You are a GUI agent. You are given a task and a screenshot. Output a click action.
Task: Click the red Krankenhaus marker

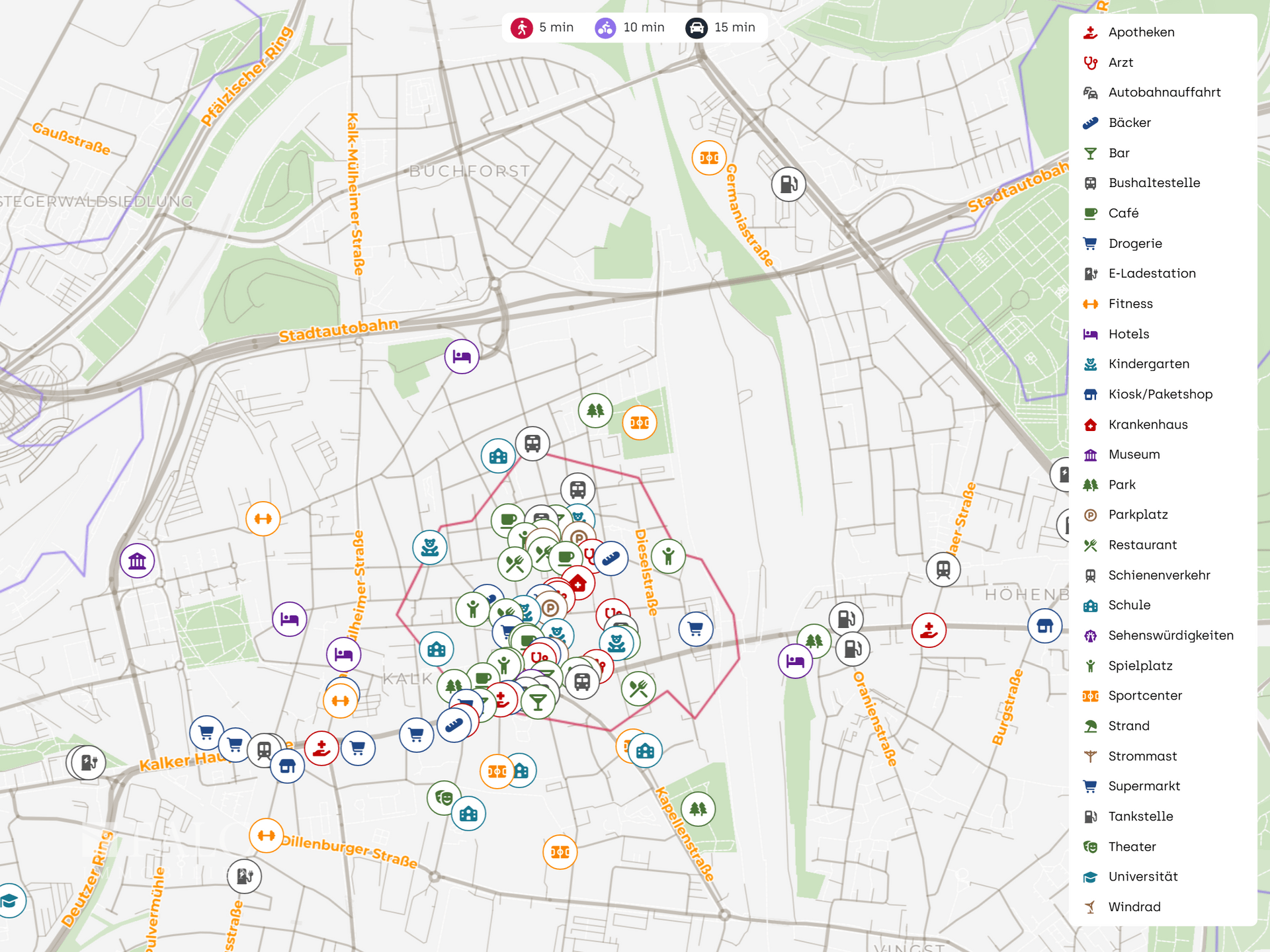pyautogui.click(x=578, y=583)
